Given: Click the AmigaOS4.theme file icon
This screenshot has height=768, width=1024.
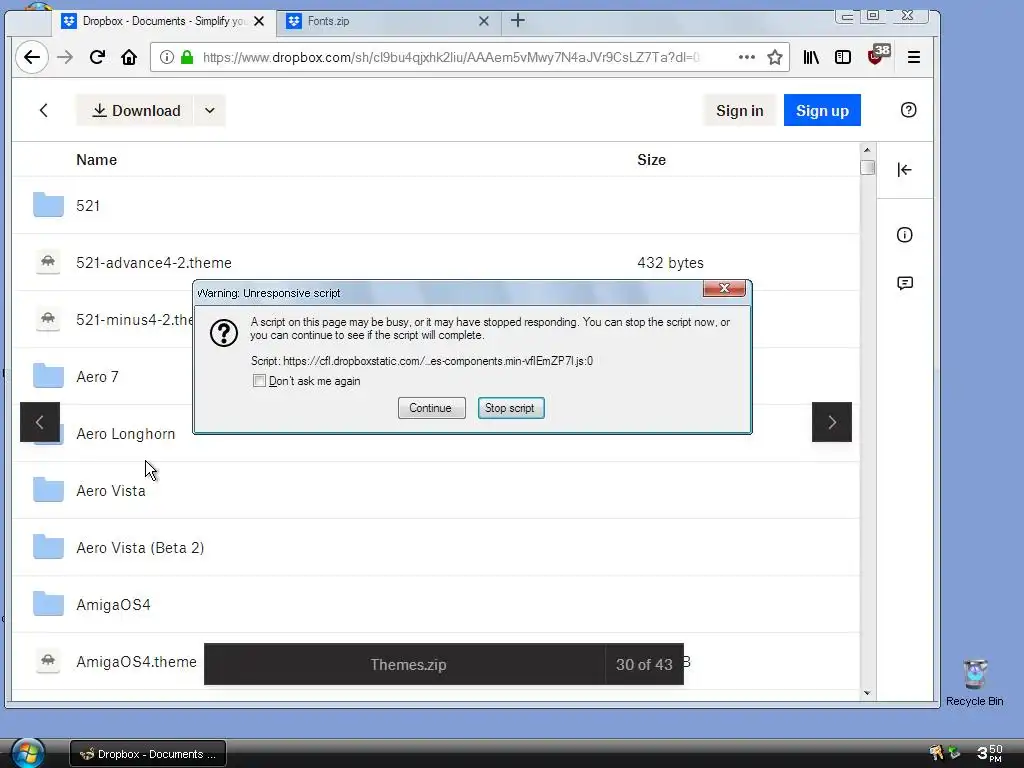Looking at the screenshot, I should coord(48,661).
